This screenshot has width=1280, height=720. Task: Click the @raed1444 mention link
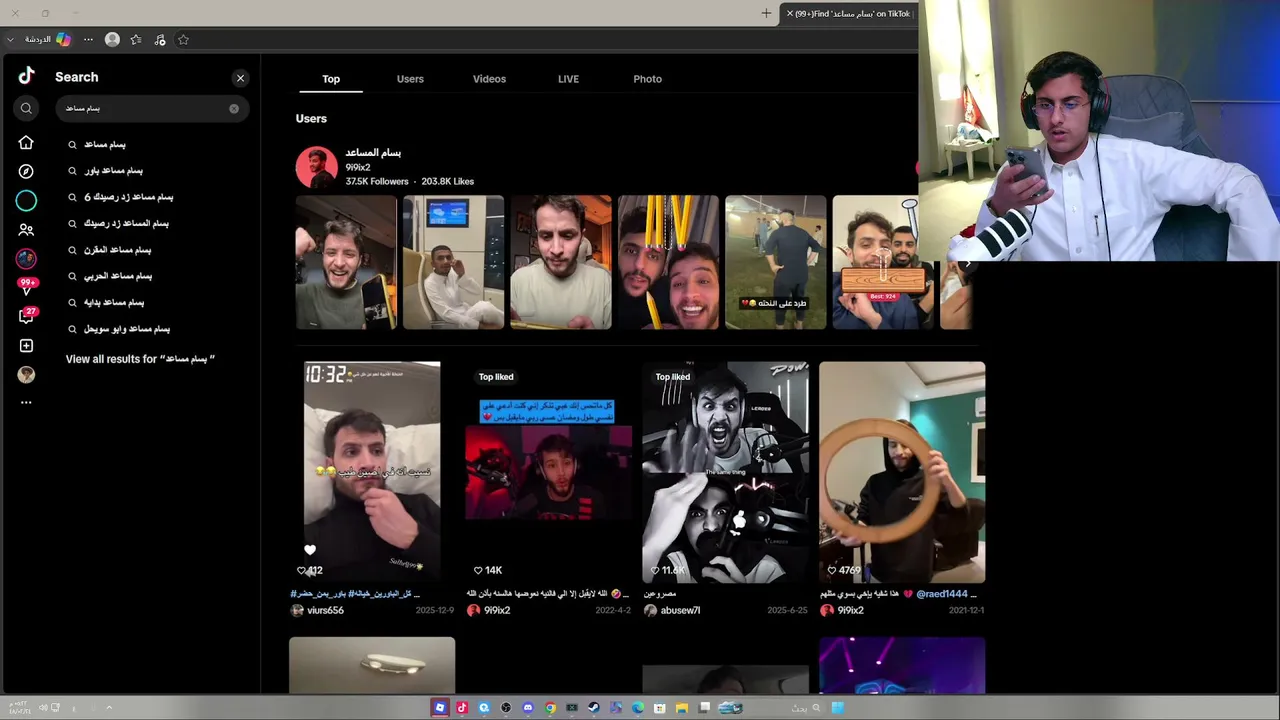click(942, 594)
